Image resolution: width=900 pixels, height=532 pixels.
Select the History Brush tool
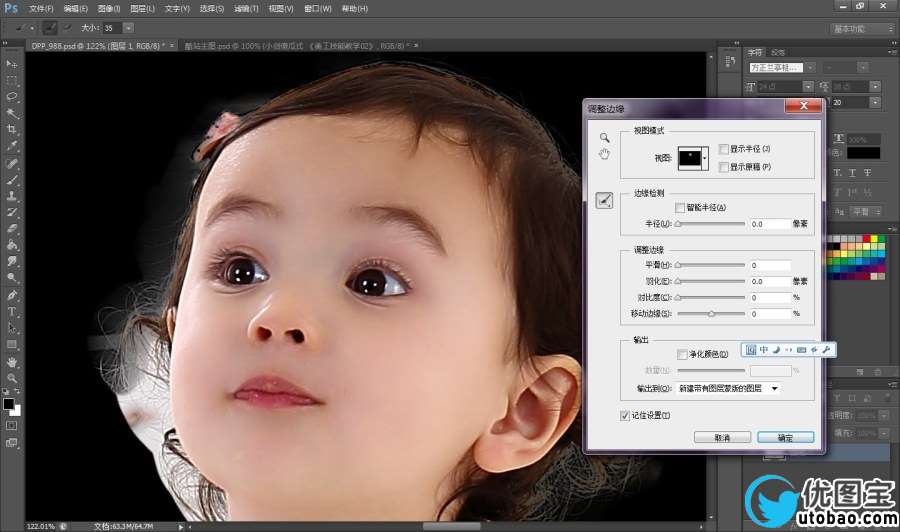11,212
